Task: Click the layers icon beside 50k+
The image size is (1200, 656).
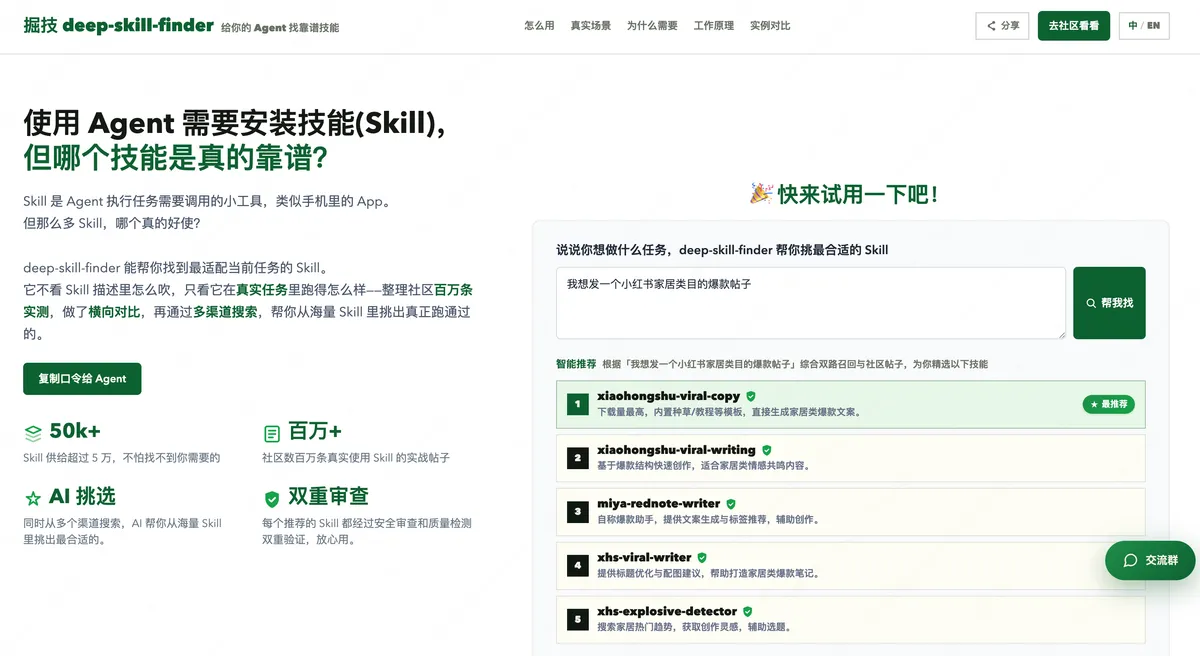Action: 33,433
